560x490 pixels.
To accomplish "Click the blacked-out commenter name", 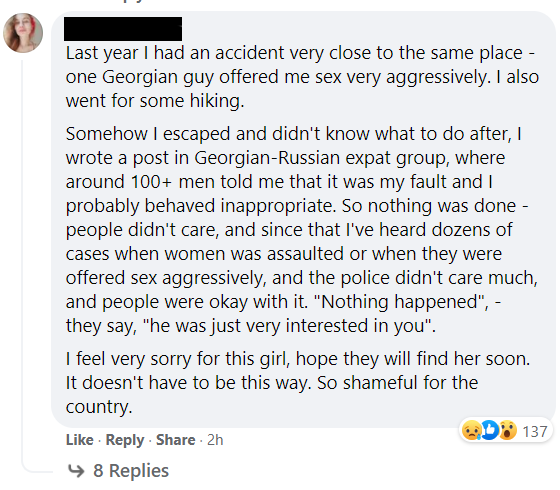I will click(x=123, y=29).
